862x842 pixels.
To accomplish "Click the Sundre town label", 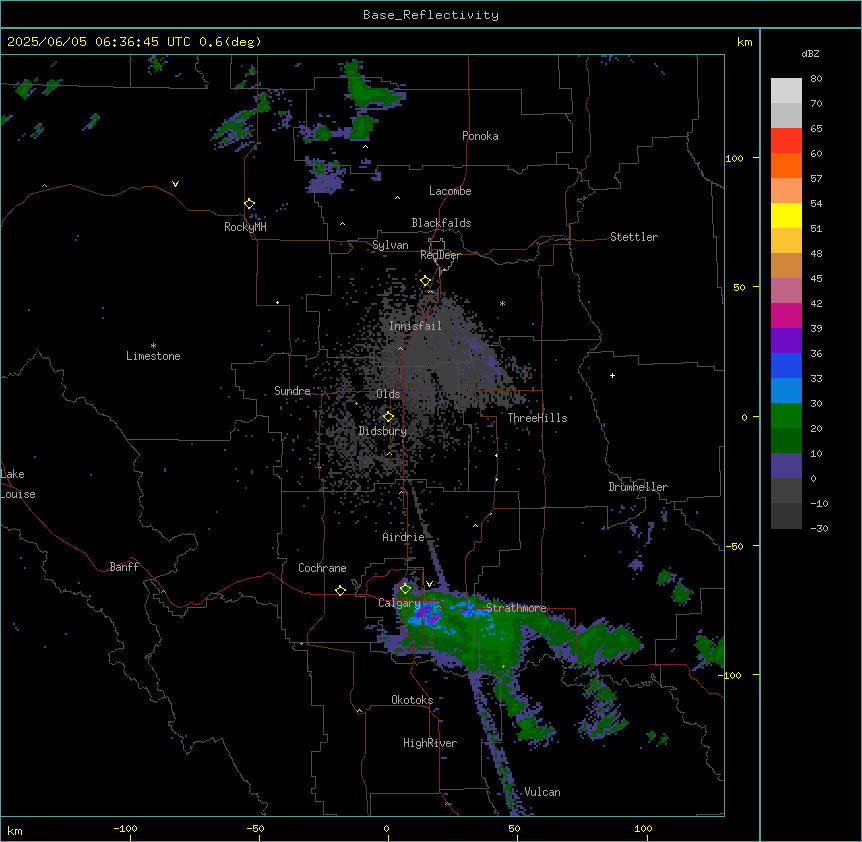I will [292, 391].
